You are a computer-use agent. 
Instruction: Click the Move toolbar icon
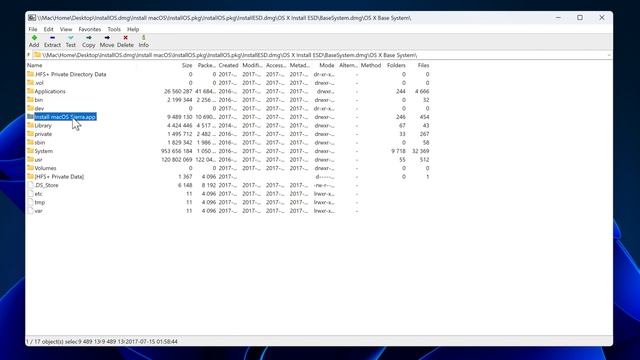tap(107, 38)
